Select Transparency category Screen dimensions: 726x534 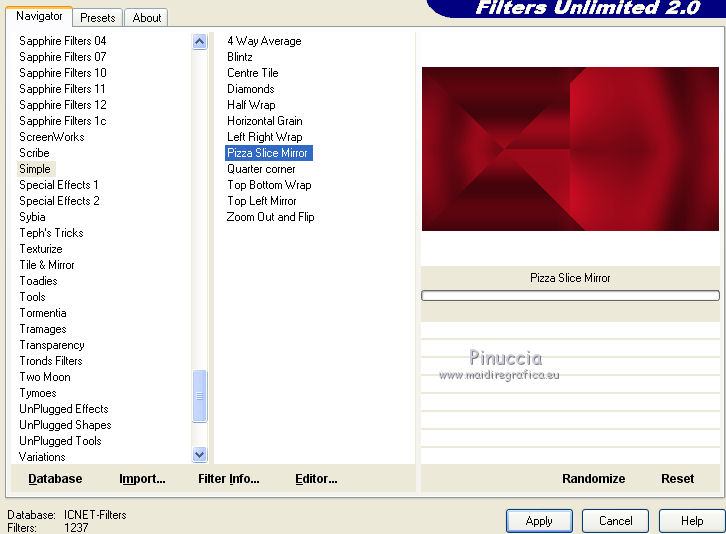52,345
